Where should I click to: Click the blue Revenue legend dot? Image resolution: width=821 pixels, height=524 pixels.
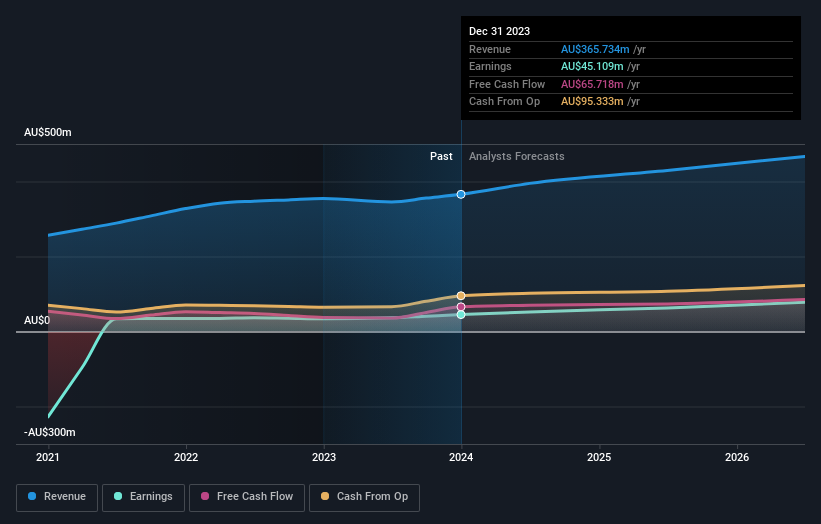[x=32, y=496]
